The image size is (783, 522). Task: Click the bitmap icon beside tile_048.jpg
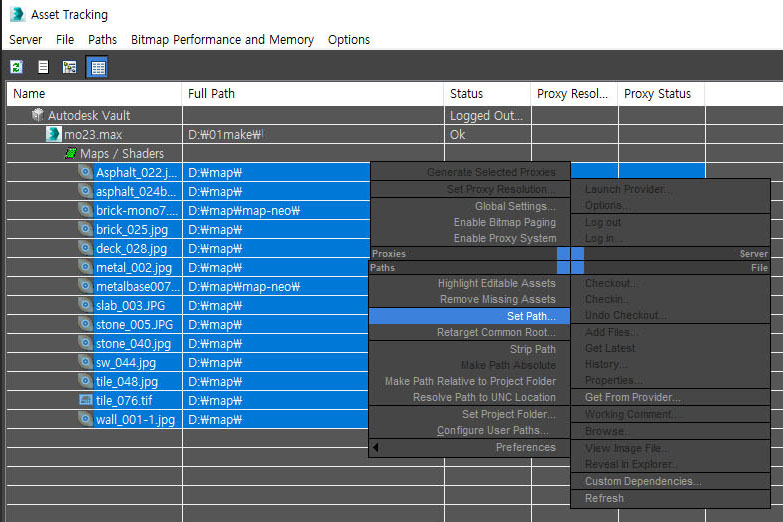86,381
